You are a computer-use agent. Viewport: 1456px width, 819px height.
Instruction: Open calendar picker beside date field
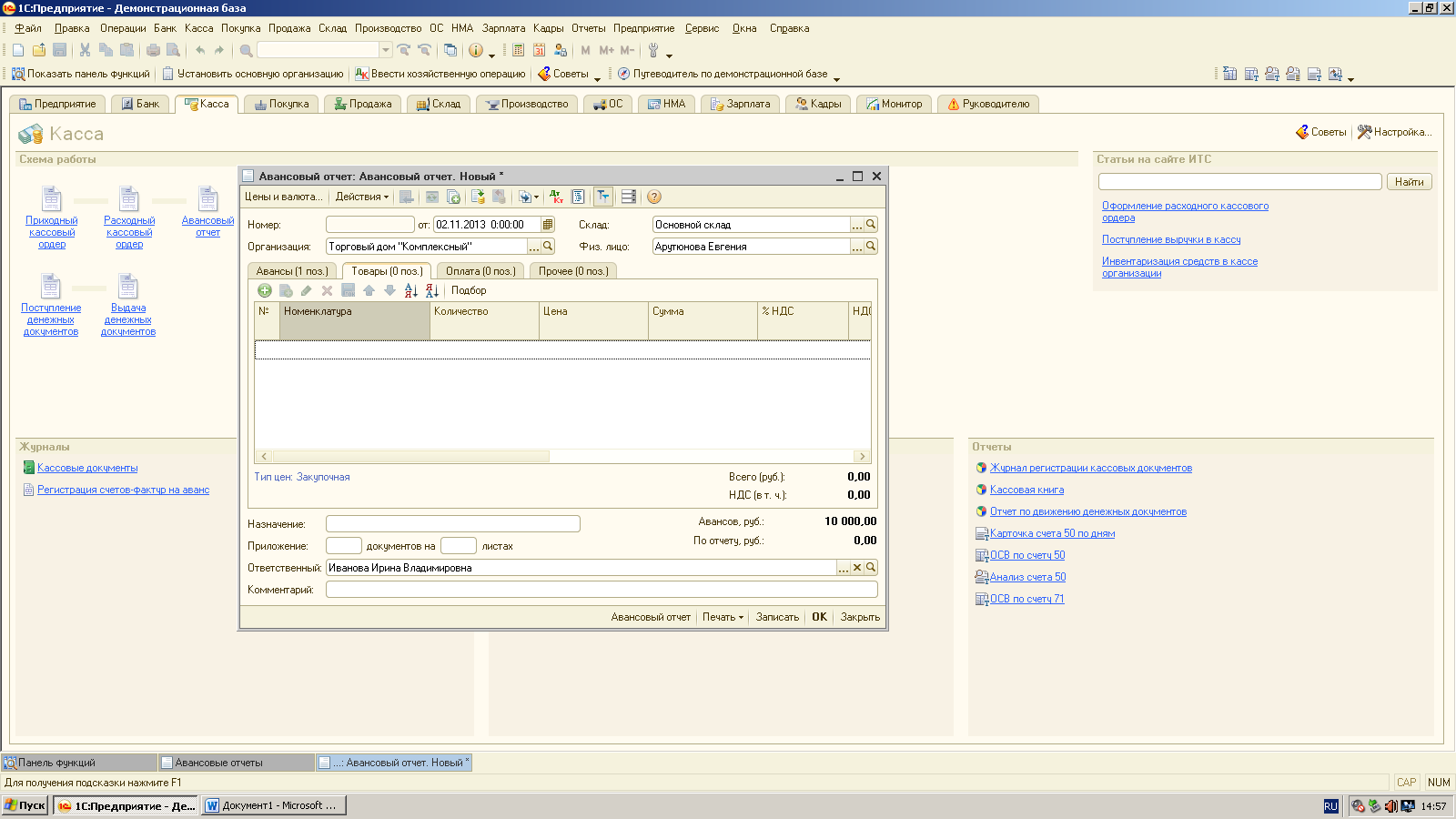tap(548, 225)
